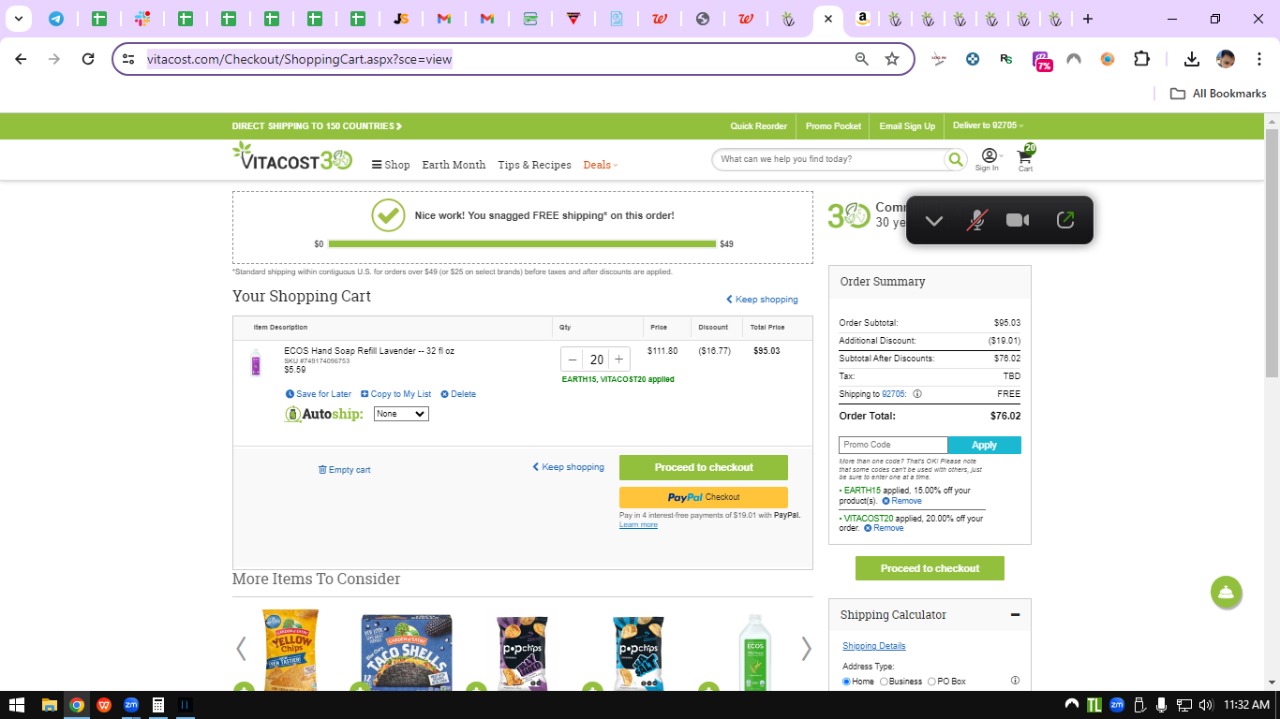
Task: Open the Yellow Chips product thumbnail
Action: (291, 650)
